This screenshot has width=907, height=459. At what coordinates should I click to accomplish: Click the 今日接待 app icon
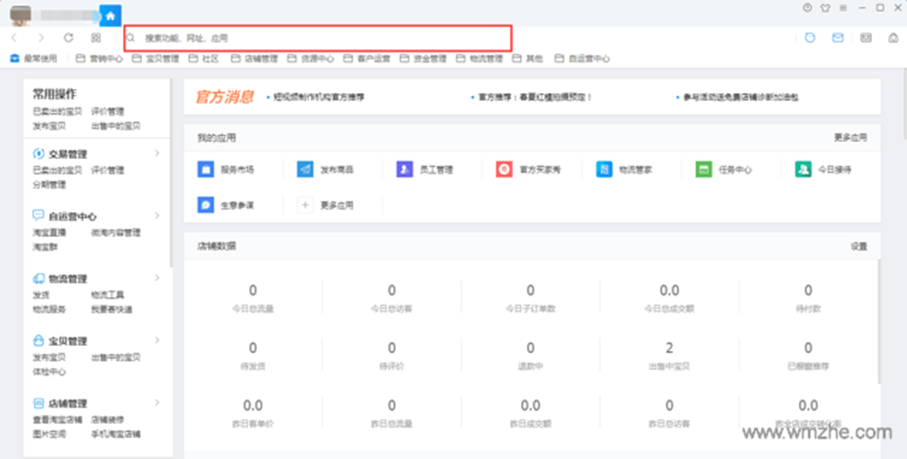(x=803, y=170)
